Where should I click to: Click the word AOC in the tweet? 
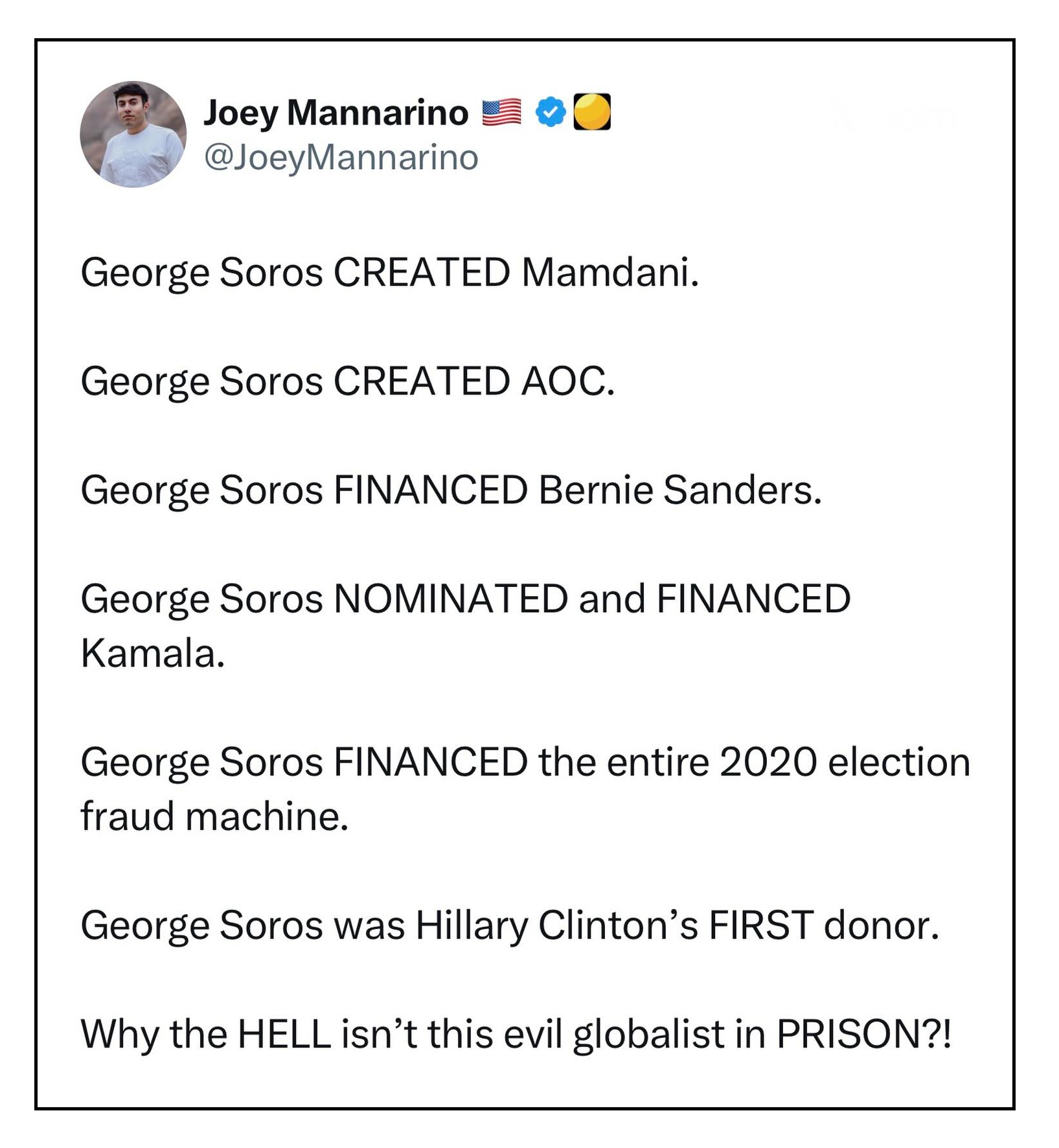(567, 381)
